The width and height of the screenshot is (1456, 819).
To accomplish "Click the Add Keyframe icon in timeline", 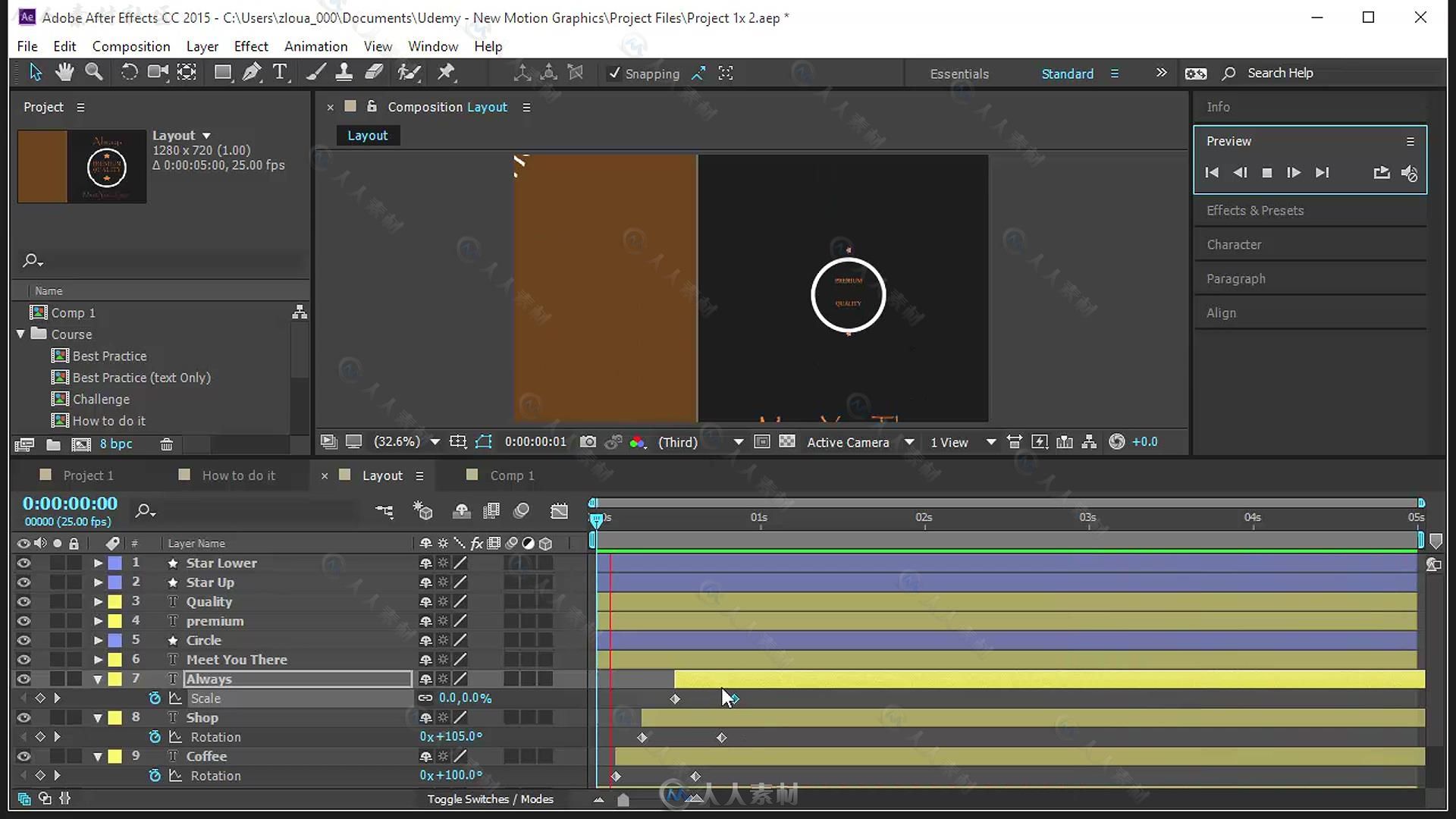I will [x=41, y=697].
